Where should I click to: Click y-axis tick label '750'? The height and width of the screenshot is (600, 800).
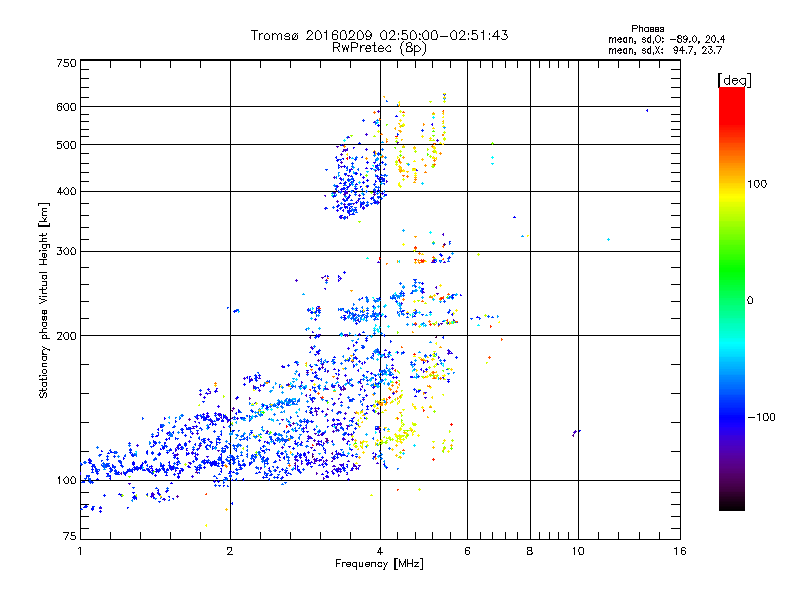point(66,63)
